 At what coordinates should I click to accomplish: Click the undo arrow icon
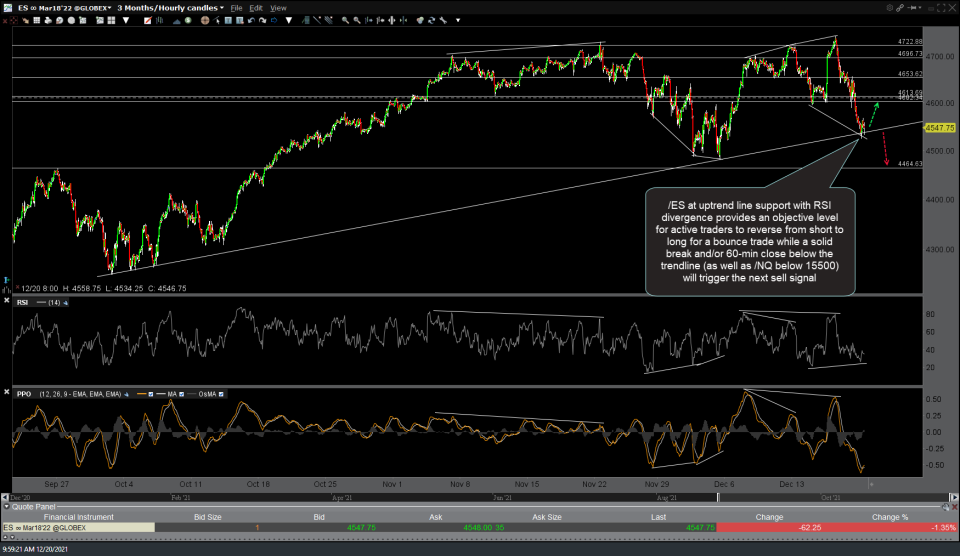251,20
